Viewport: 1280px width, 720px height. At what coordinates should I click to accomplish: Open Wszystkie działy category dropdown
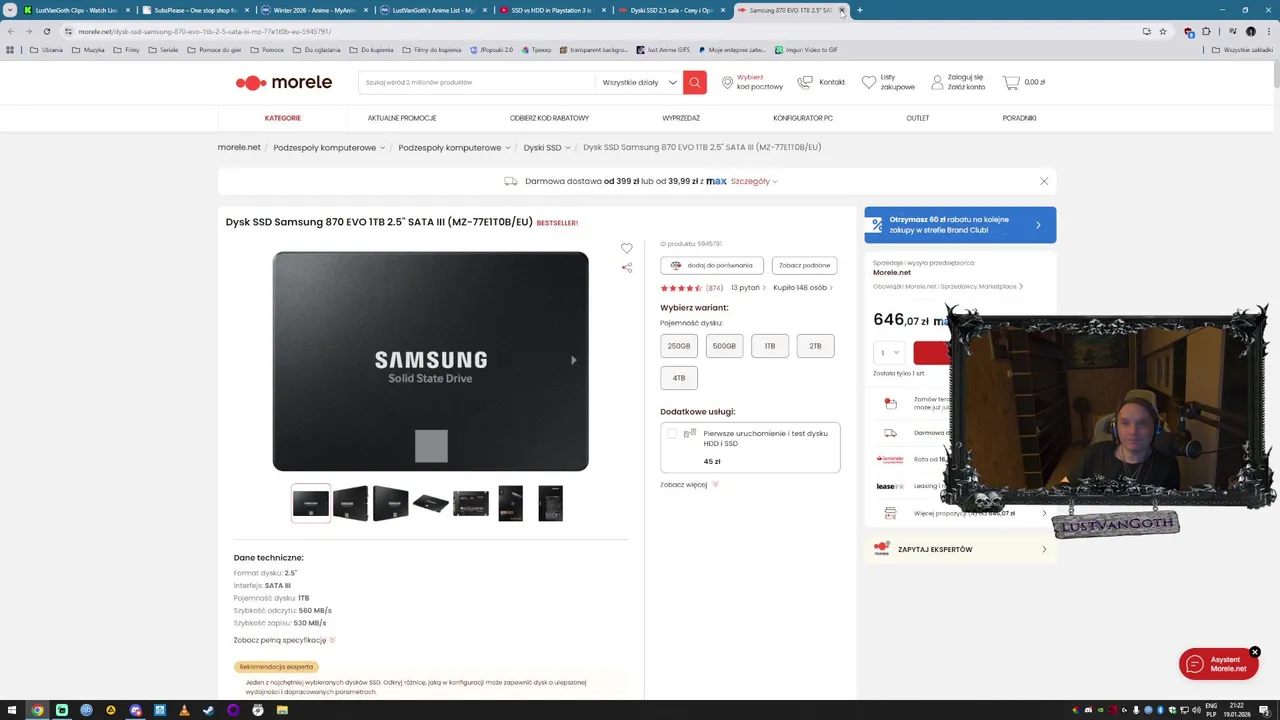(x=639, y=82)
